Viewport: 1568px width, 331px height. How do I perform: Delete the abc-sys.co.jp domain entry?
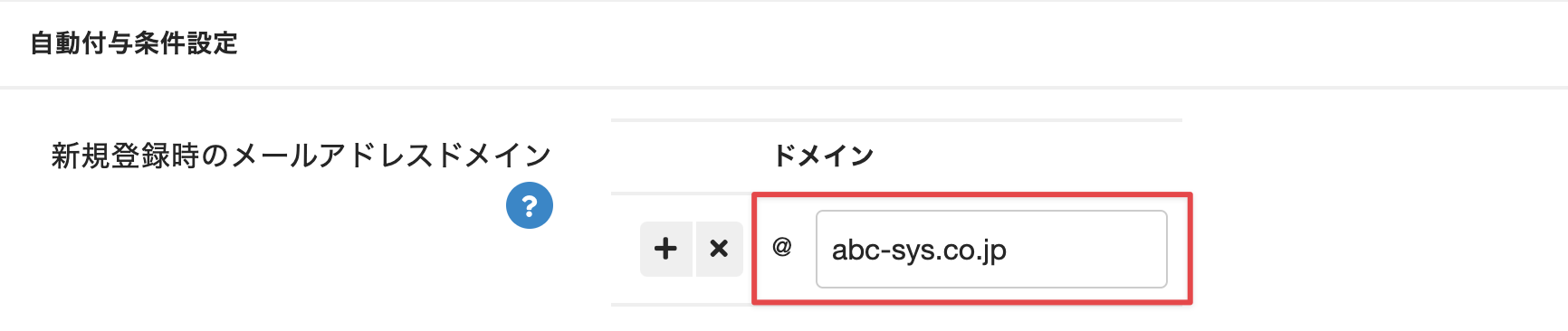pos(719,249)
